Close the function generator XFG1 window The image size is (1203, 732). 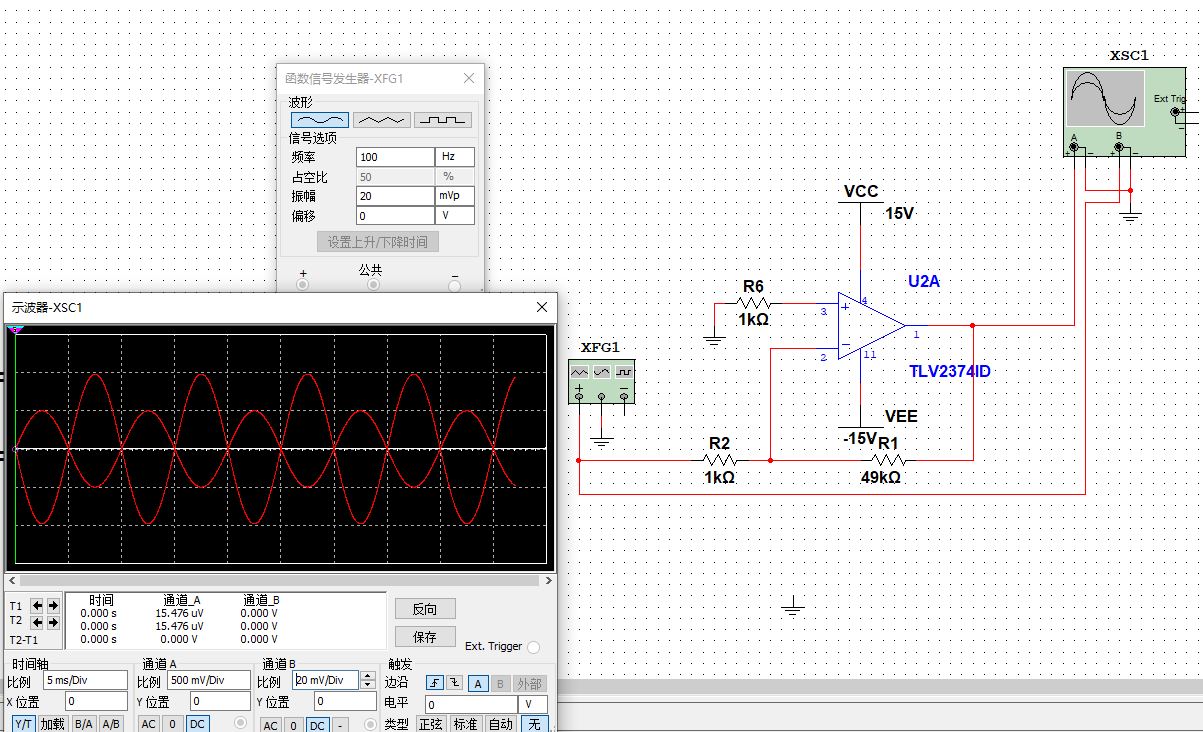coord(469,78)
